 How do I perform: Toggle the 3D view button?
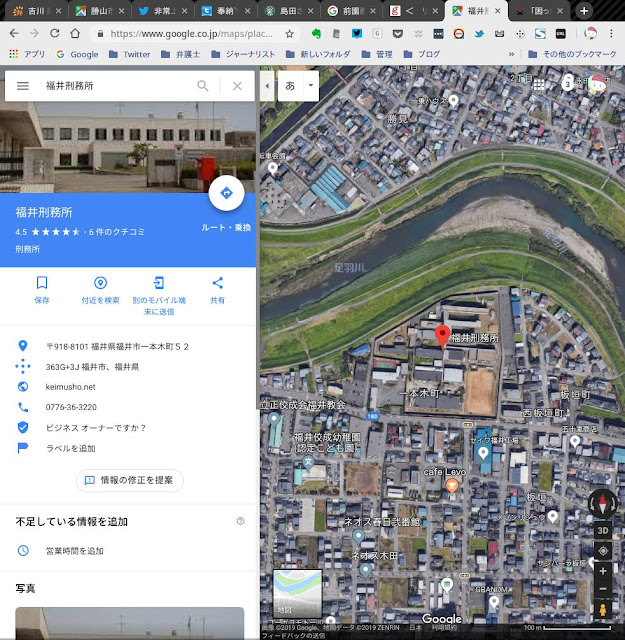pyautogui.click(x=603, y=531)
